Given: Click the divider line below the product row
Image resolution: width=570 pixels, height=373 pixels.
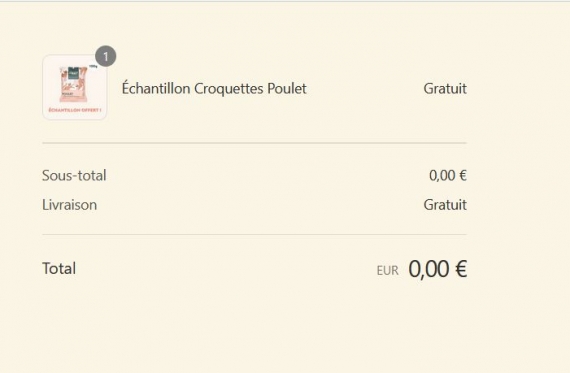Looking at the screenshot, I should pos(254,143).
